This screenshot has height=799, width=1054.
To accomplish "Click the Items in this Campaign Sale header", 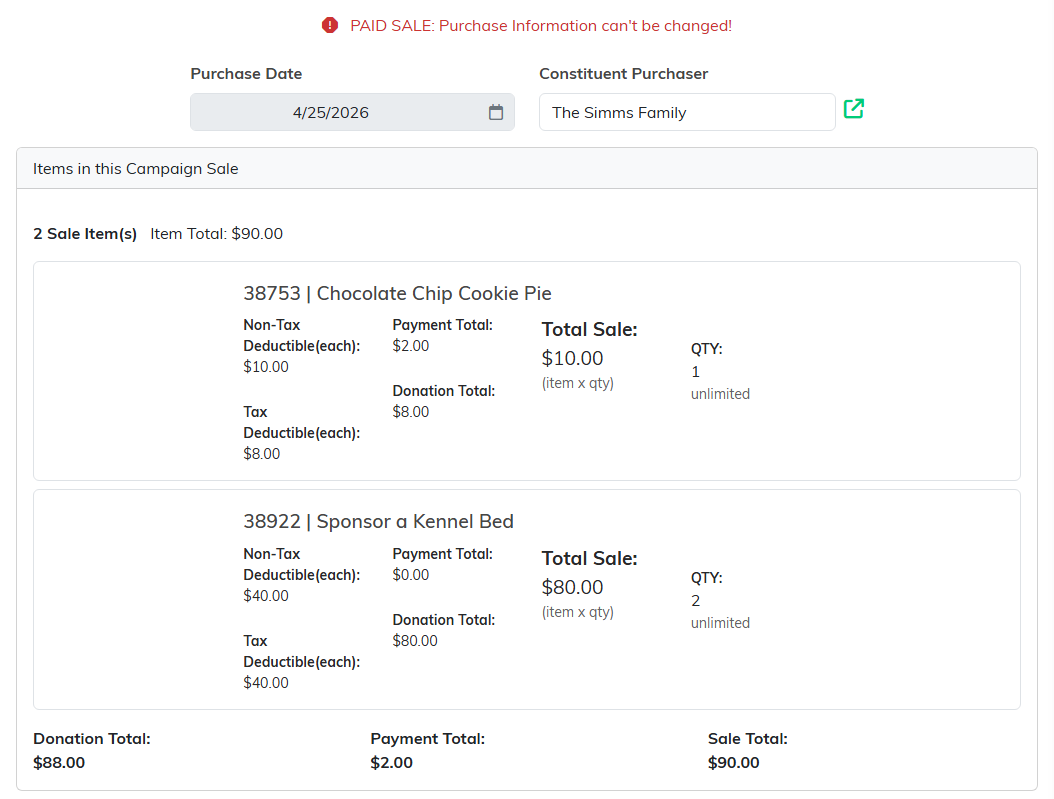I will pyautogui.click(x=527, y=169).
